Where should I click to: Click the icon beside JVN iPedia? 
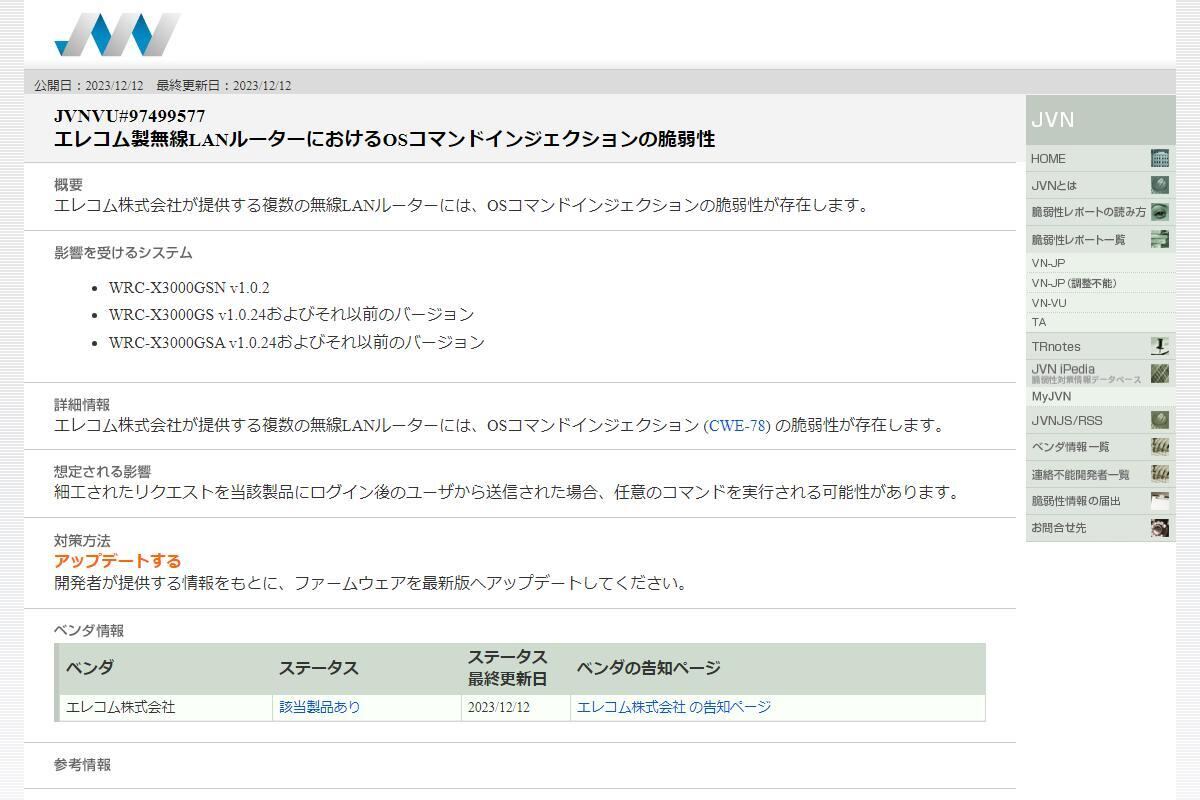[1160, 373]
